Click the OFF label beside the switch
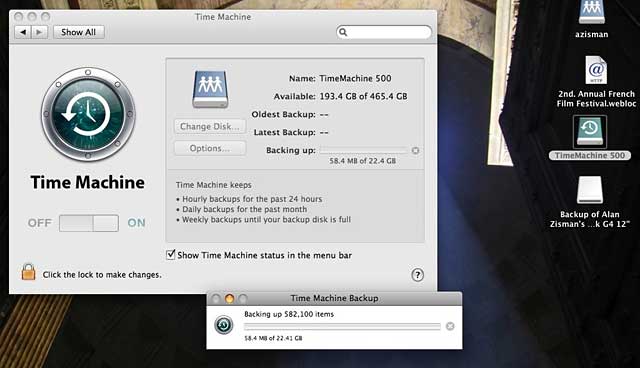The image size is (640, 368). (x=40, y=223)
